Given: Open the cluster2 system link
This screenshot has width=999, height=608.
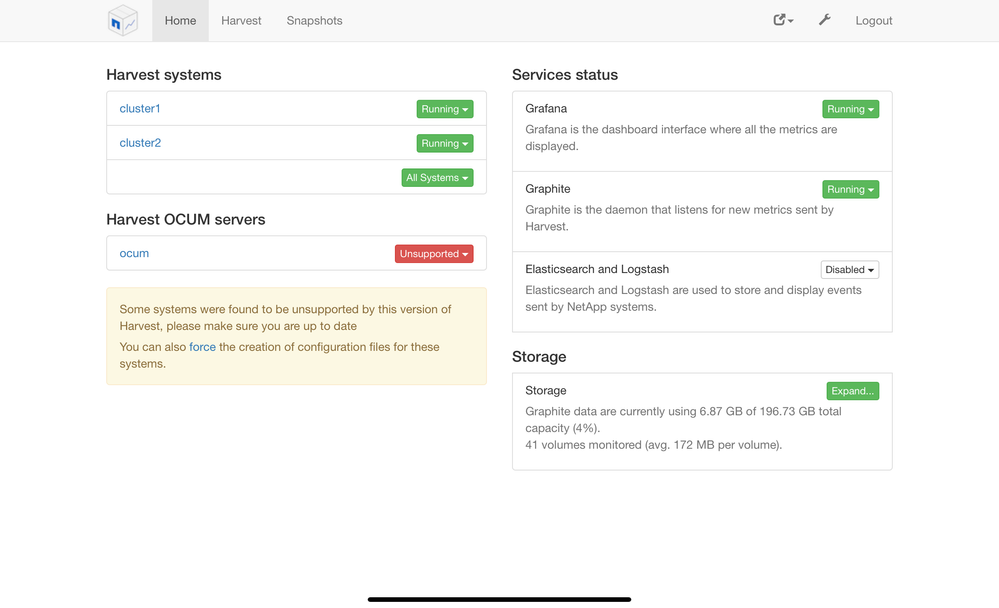Looking at the screenshot, I should point(140,143).
